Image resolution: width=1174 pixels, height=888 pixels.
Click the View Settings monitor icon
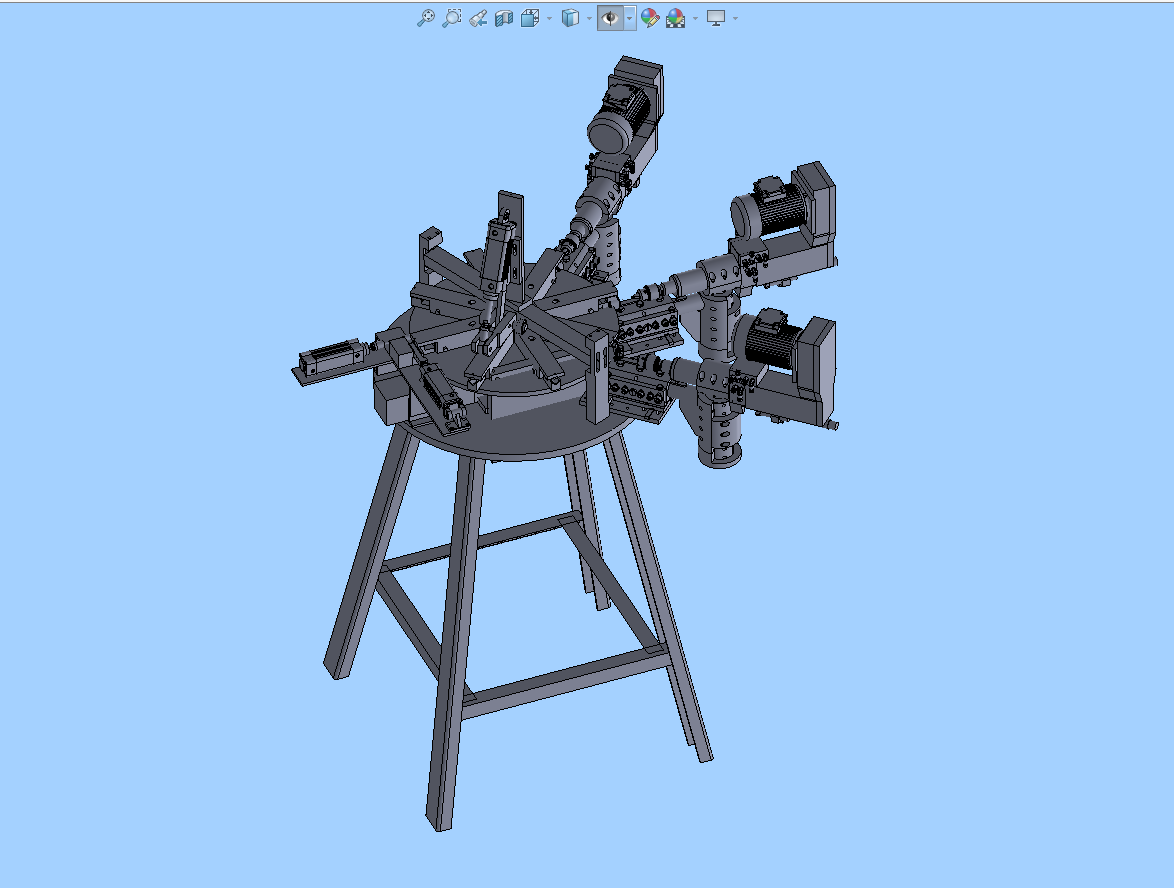pyautogui.click(x=715, y=18)
